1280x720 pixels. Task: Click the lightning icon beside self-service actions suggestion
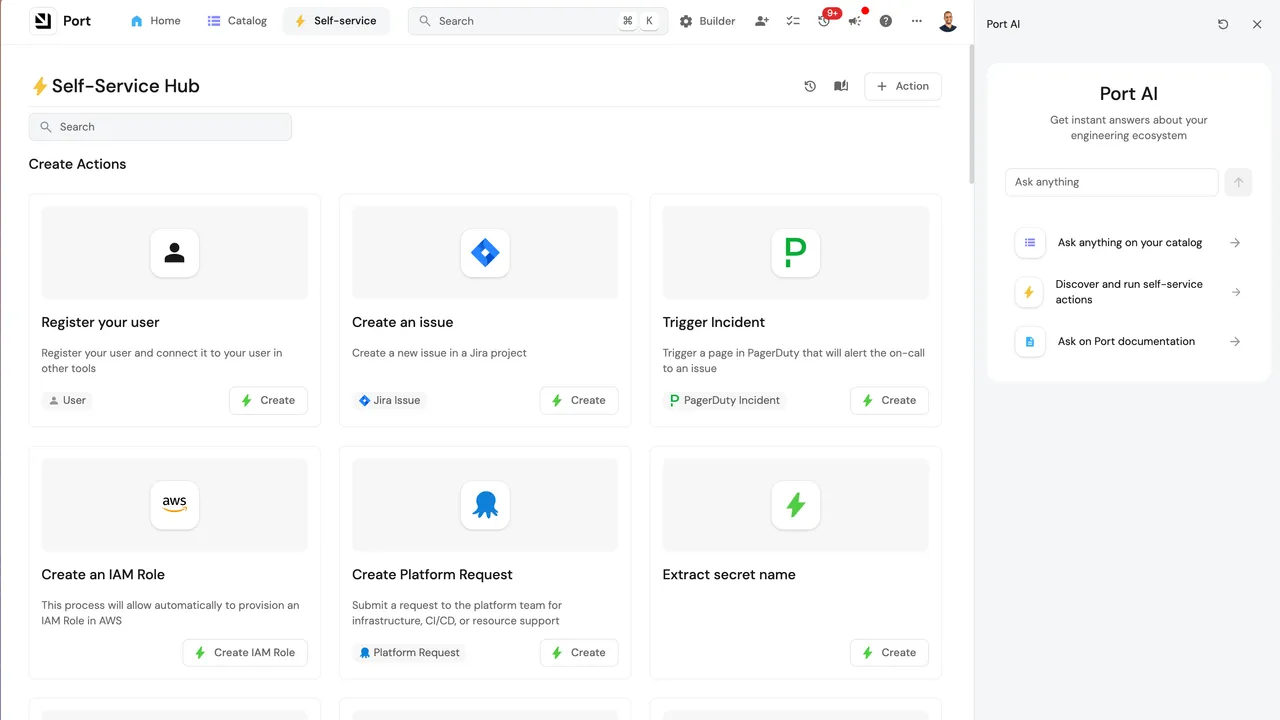pos(1029,292)
